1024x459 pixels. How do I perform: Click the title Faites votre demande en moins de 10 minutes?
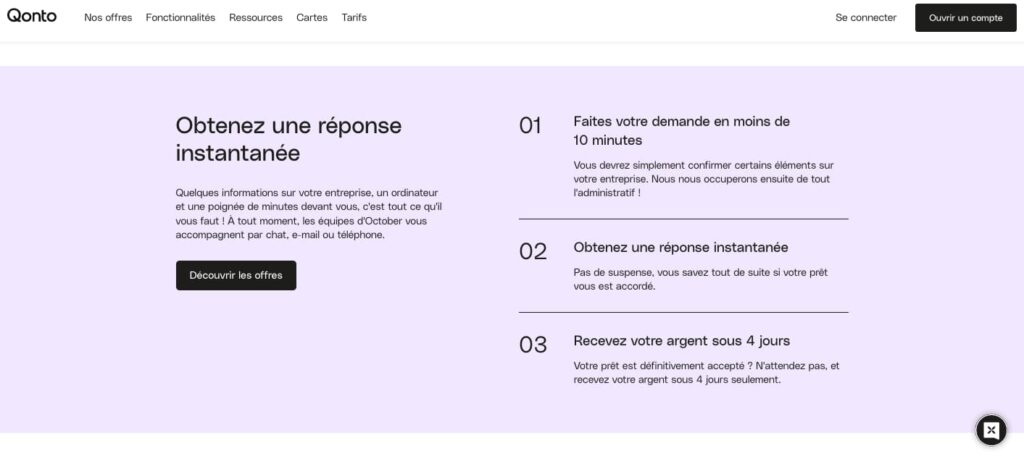pos(681,131)
